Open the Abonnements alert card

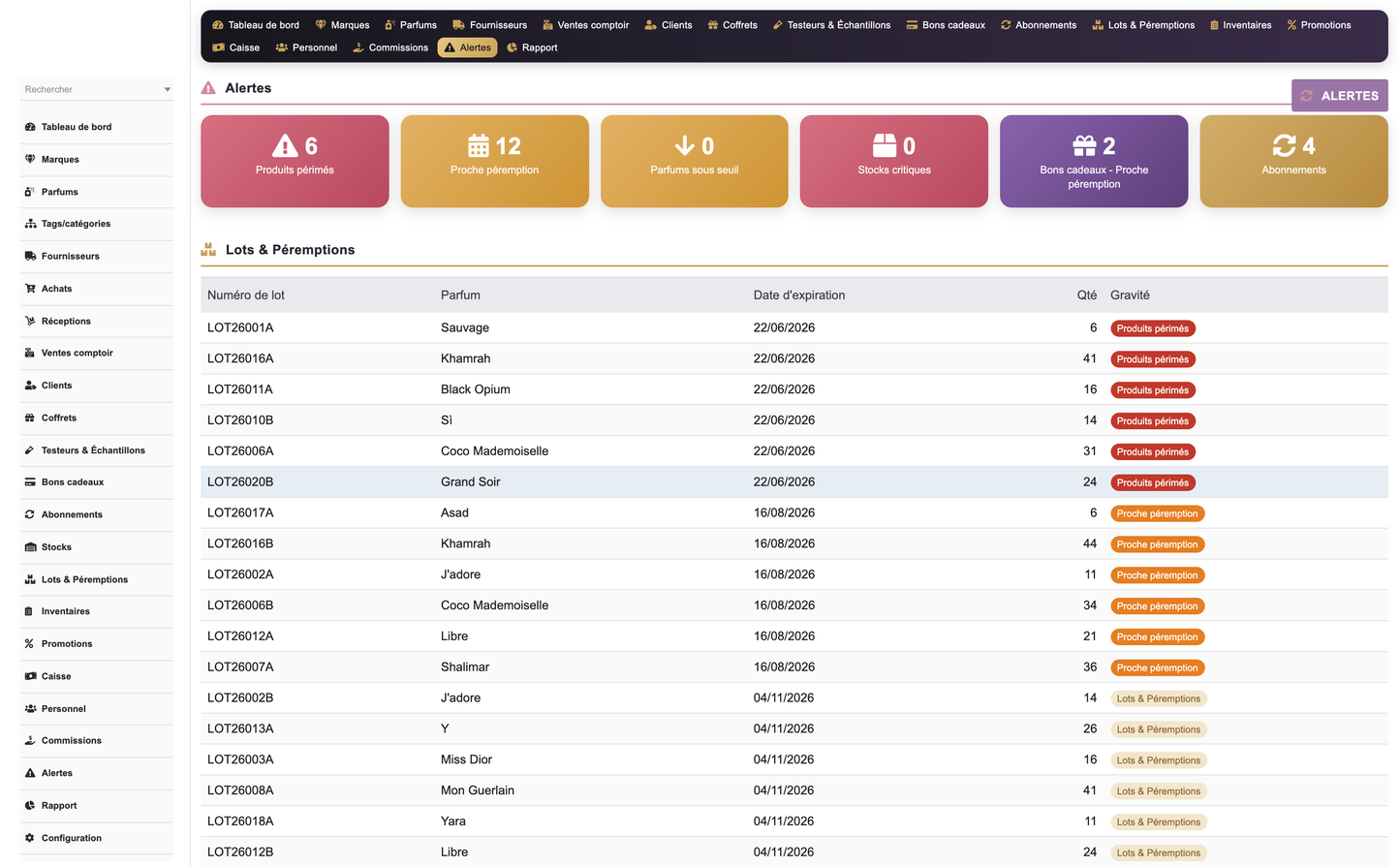pyautogui.click(x=1293, y=161)
